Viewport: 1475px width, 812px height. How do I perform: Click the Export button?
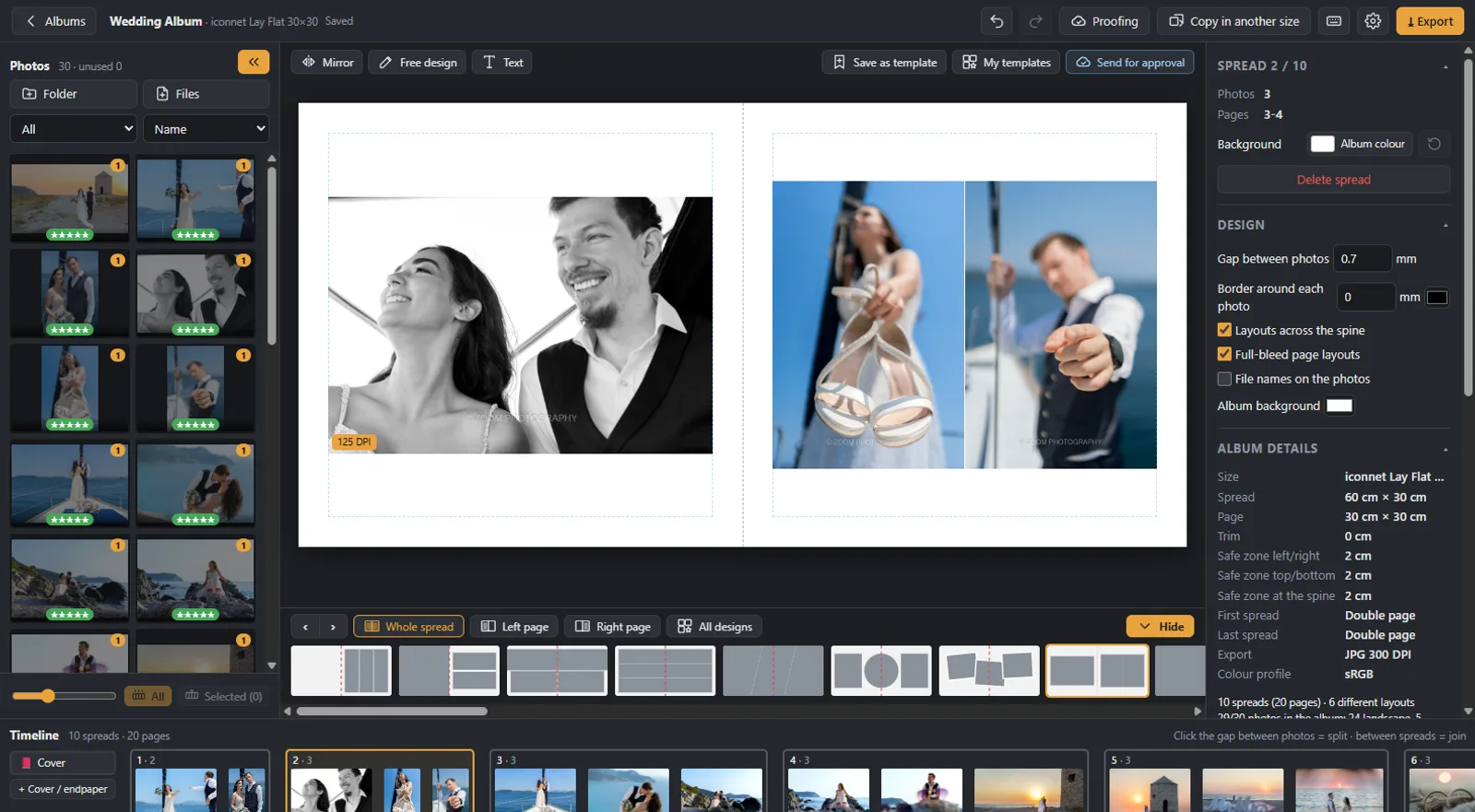coord(1430,21)
